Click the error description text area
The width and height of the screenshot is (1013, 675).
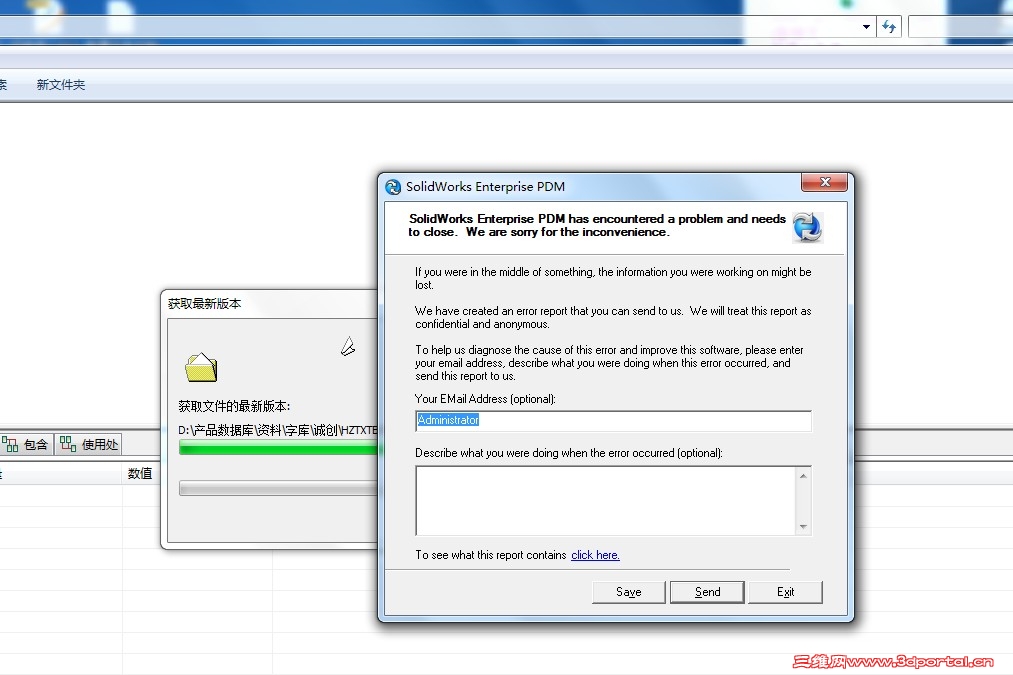(606, 501)
